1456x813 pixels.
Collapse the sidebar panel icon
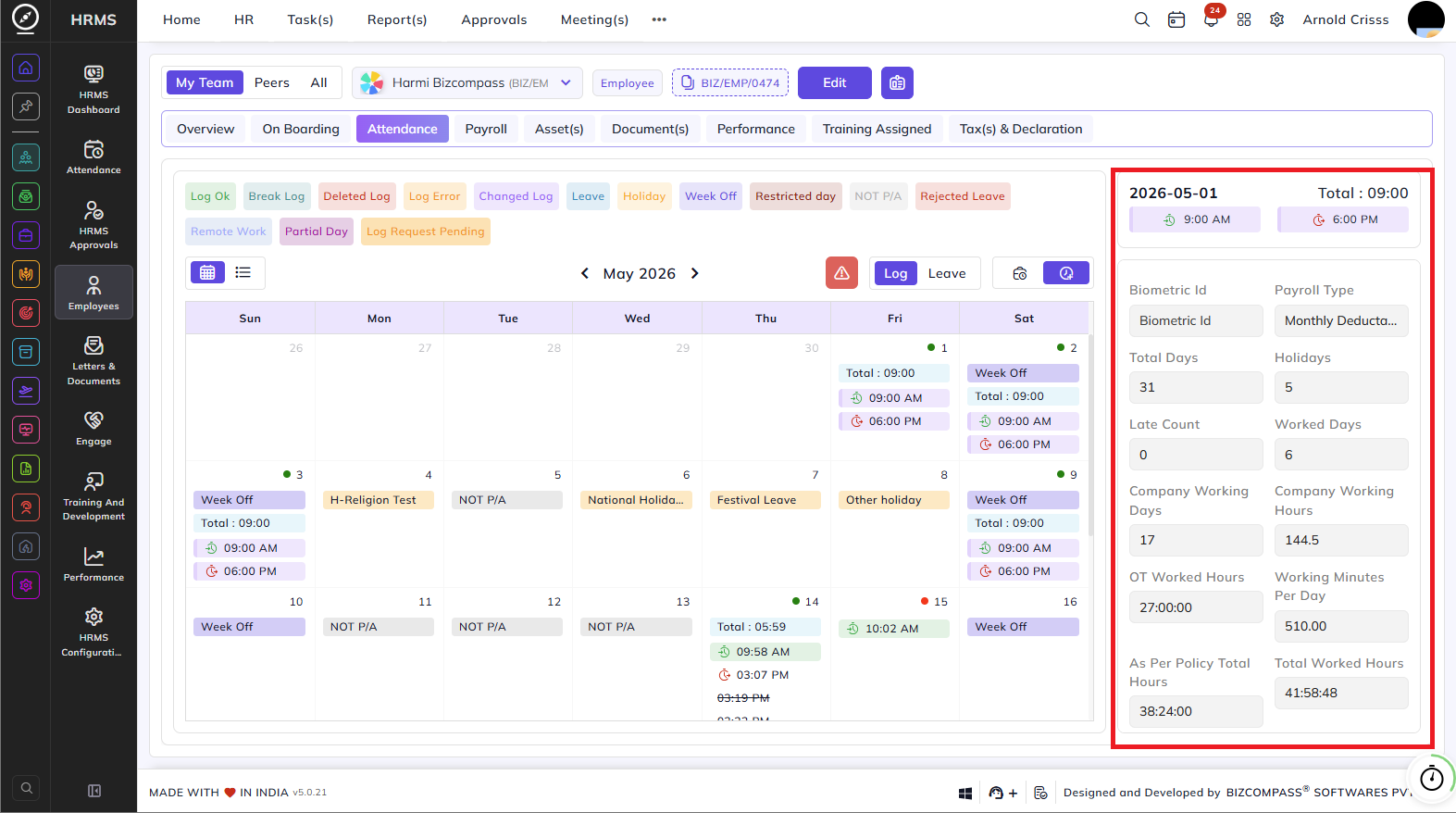[93, 791]
